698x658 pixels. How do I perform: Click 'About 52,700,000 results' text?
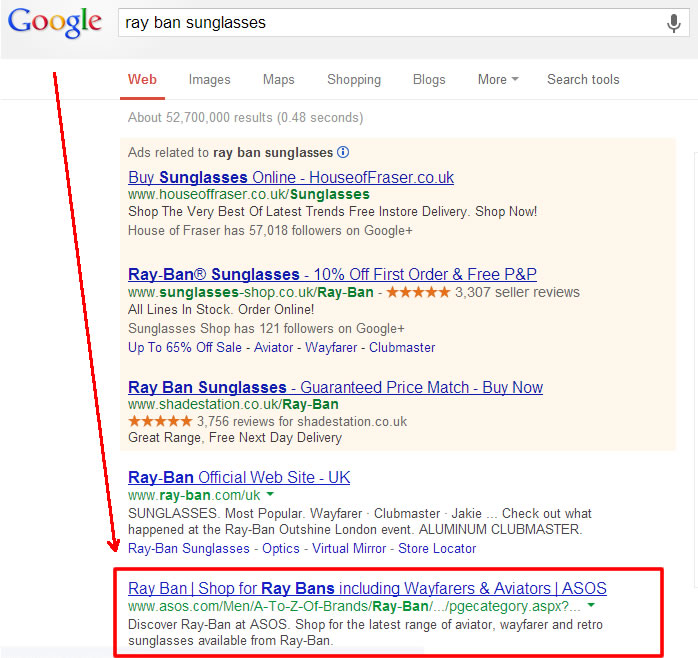(x=245, y=118)
